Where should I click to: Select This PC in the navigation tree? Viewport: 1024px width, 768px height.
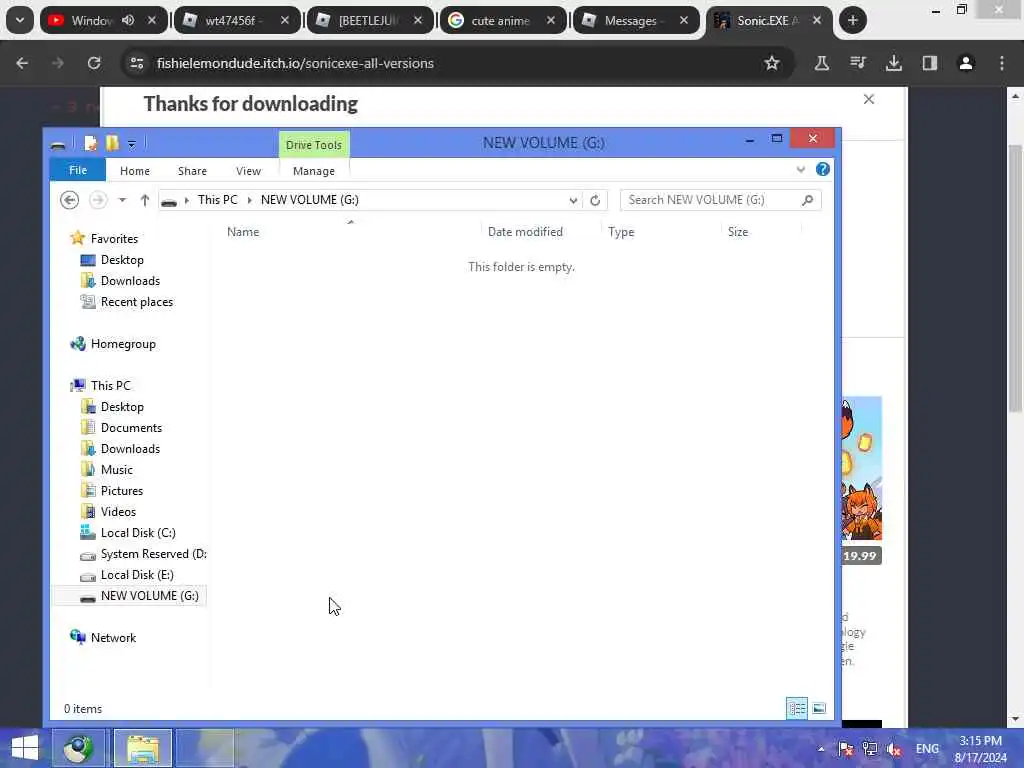tap(110, 385)
